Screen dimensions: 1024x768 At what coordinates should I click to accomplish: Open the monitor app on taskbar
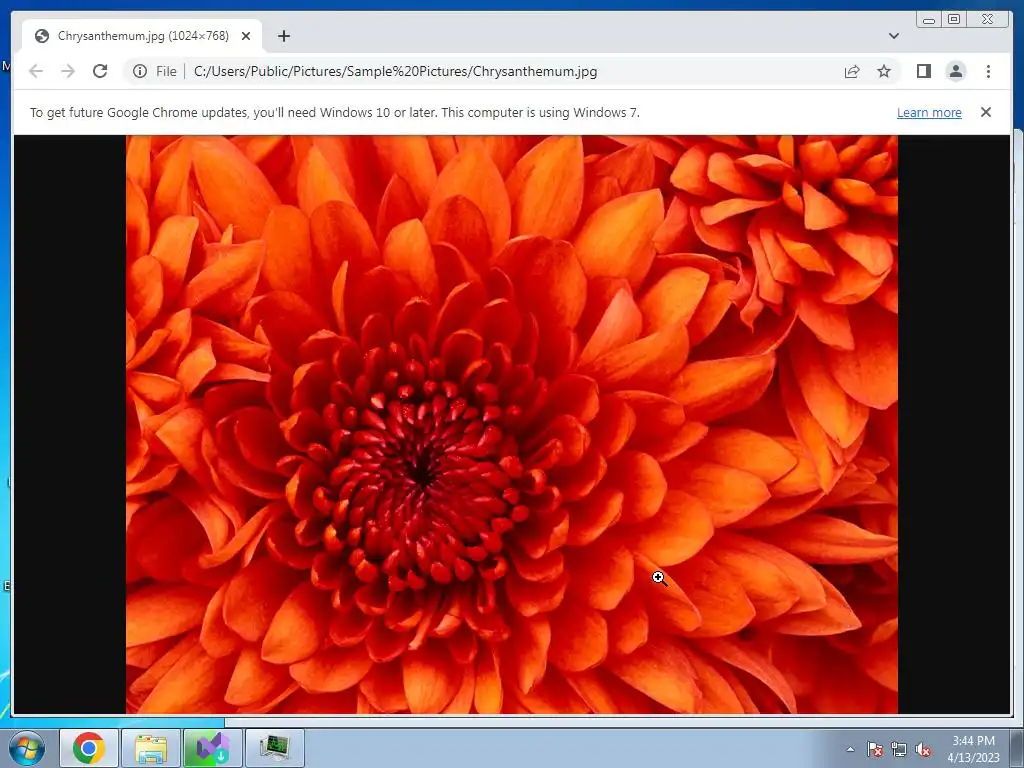click(275, 748)
